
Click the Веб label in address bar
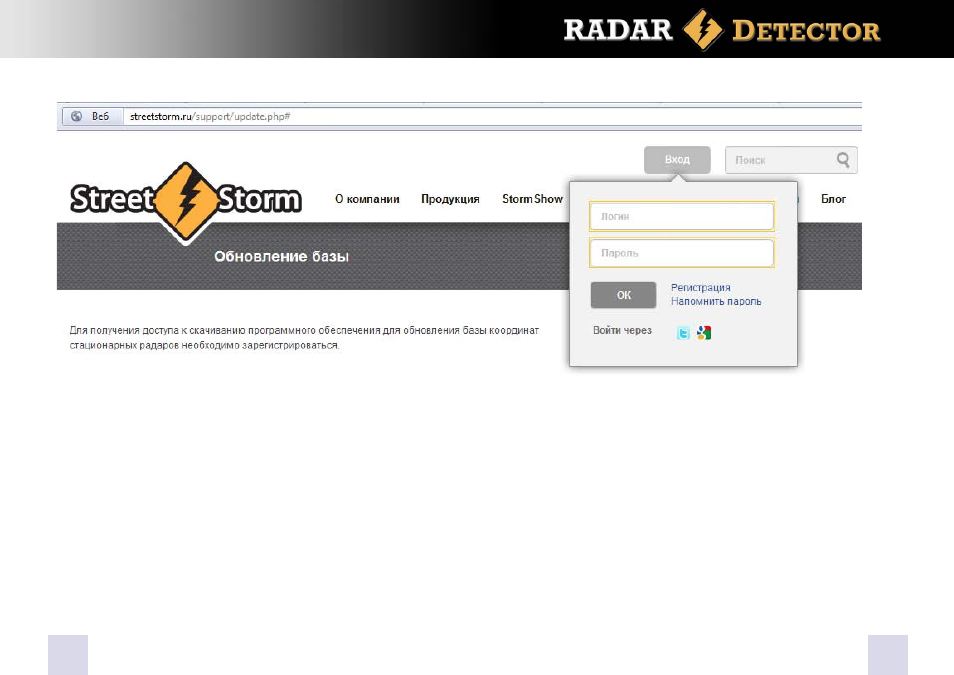tap(100, 116)
